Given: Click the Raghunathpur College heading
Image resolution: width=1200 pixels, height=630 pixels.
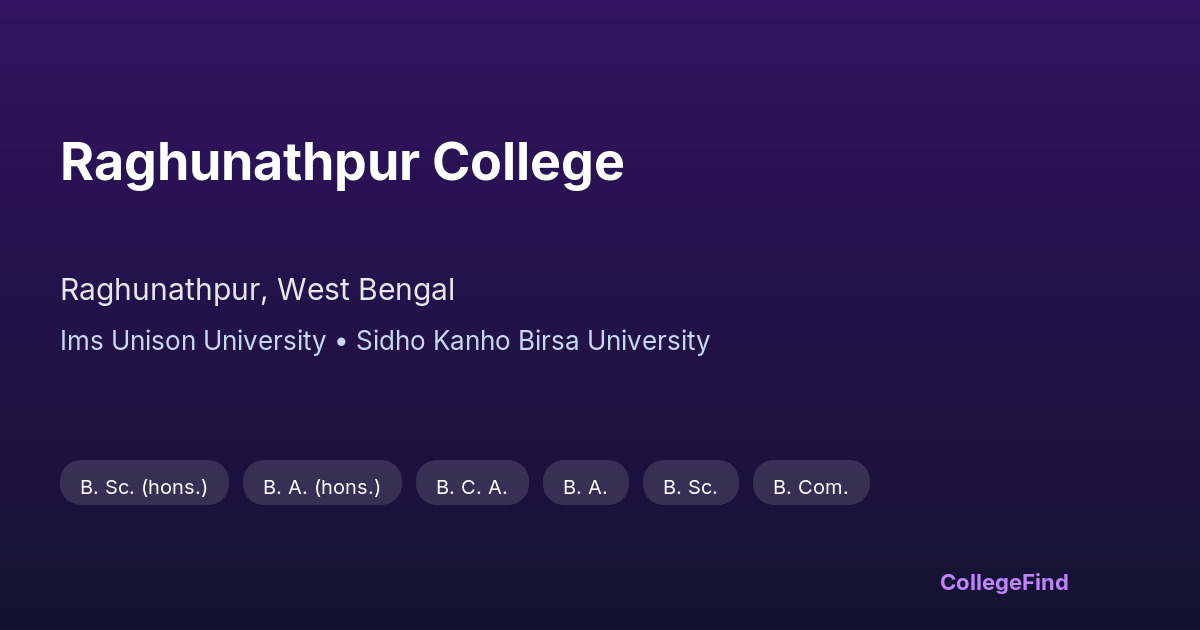Looking at the screenshot, I should [342, 162].
